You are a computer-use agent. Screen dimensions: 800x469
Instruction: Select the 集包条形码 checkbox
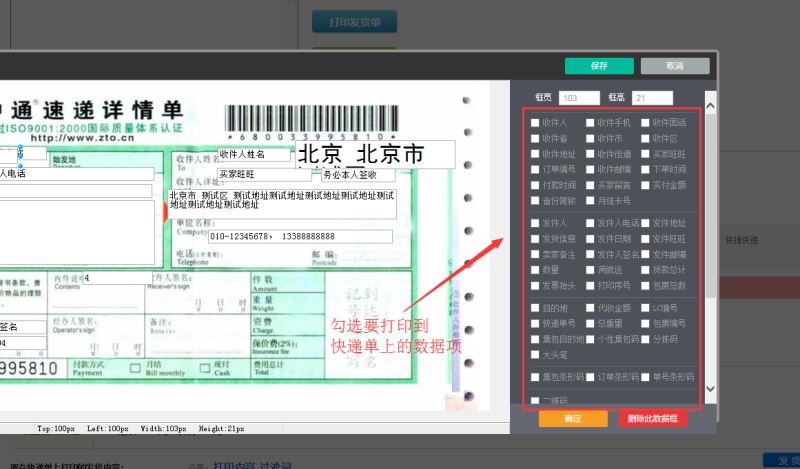tap(535, 377)
